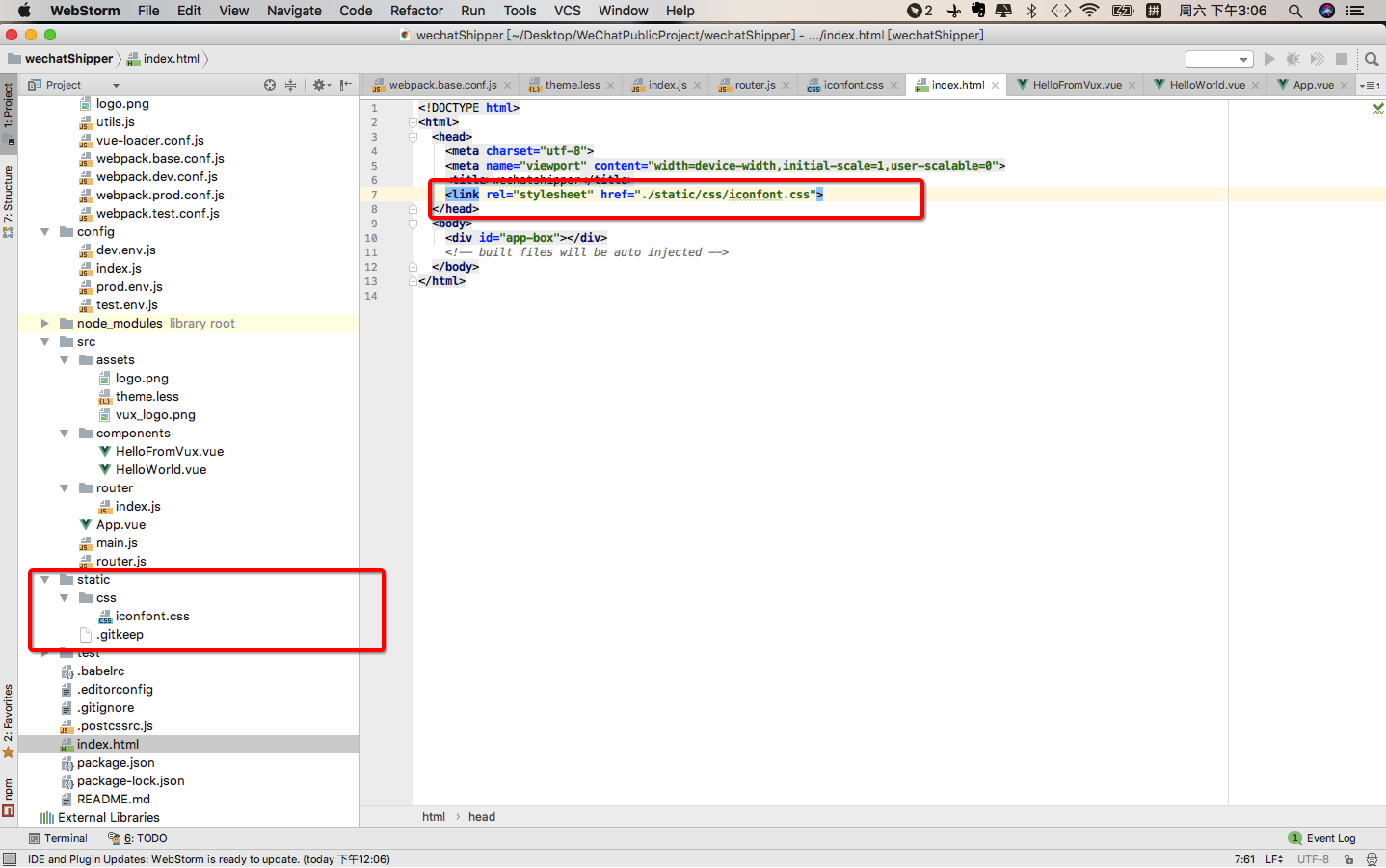Start the Debug bug icon
Viewport: 1386px width, 868px height.
(x=1293, y=59)
